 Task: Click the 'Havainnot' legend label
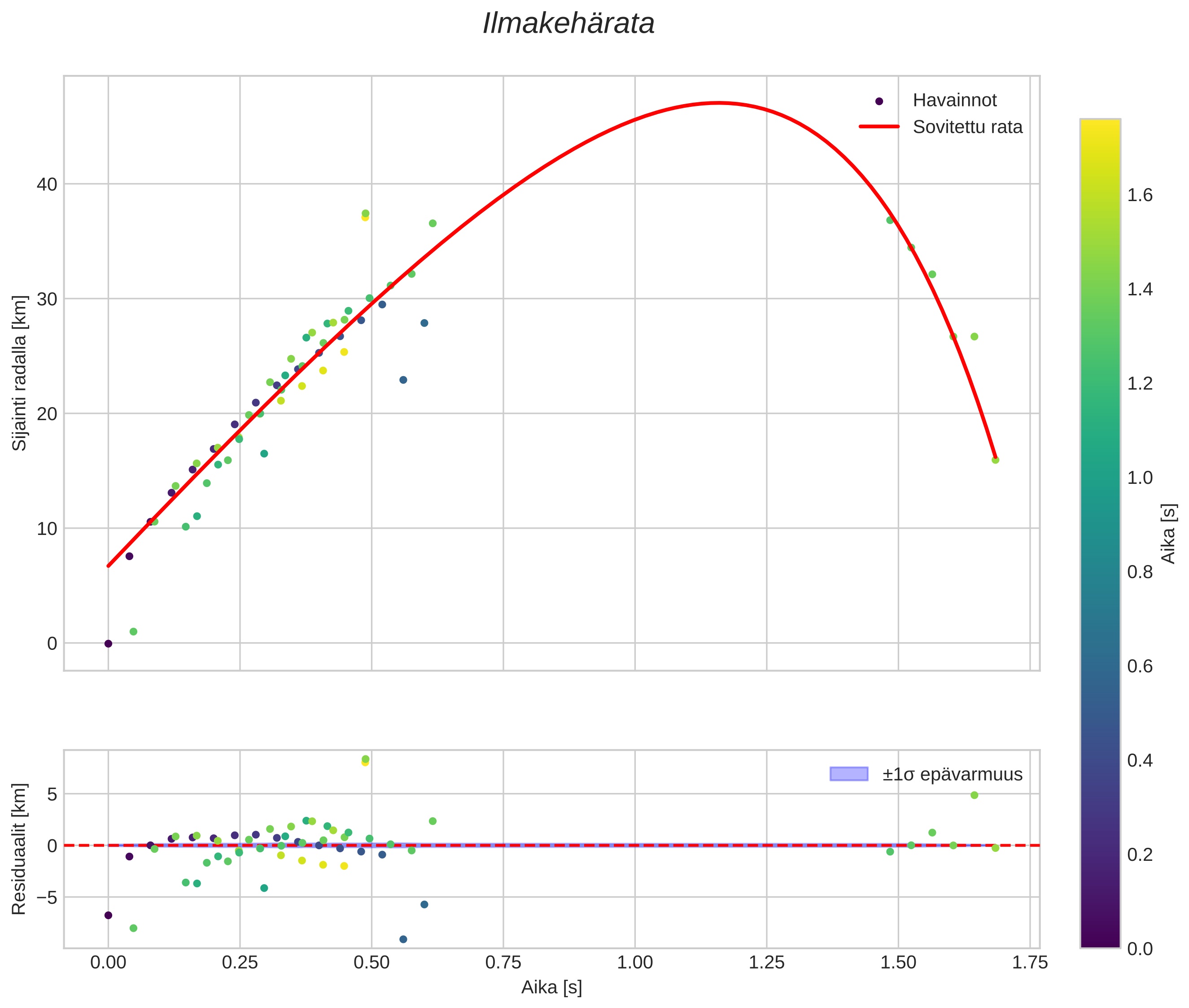point(954,100)
